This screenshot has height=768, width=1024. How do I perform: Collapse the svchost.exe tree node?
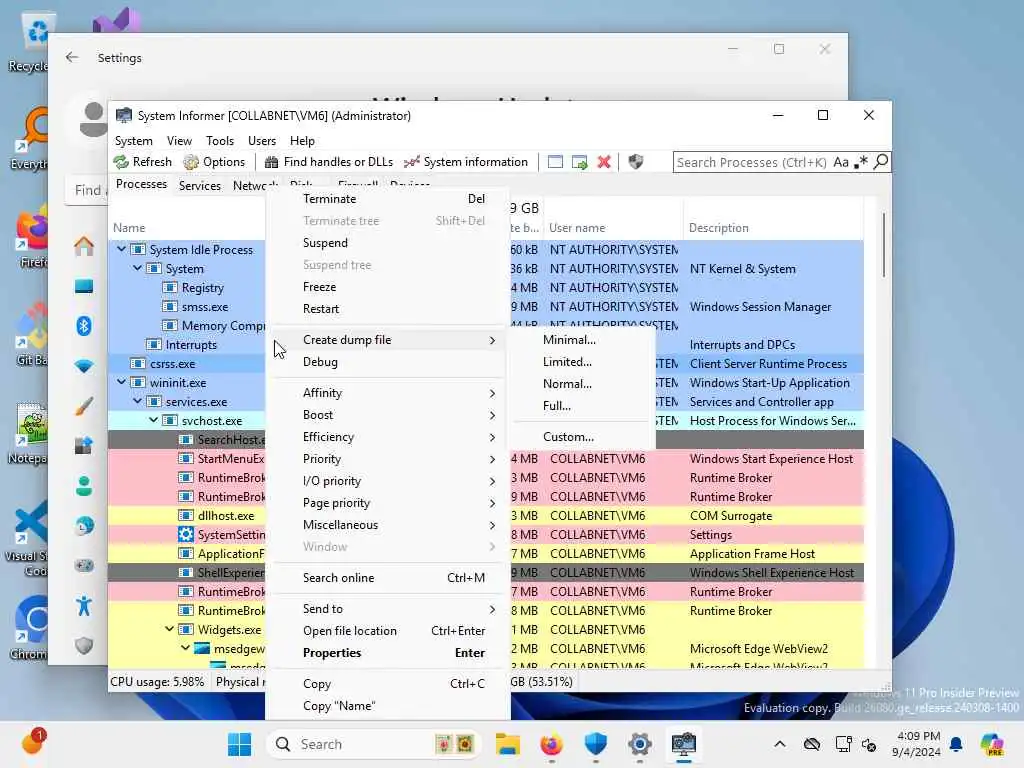pos(153,421)
